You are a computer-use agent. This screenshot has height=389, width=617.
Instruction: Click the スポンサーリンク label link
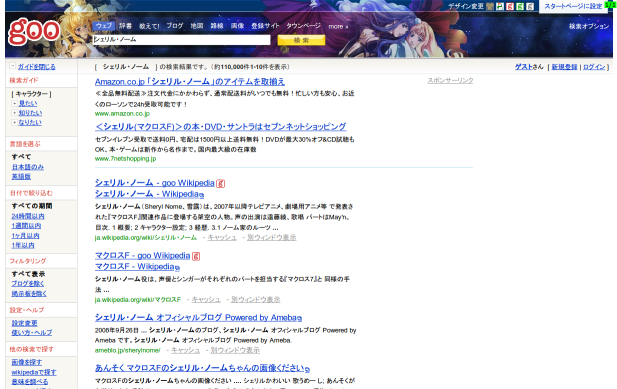(x=450, y=80)
